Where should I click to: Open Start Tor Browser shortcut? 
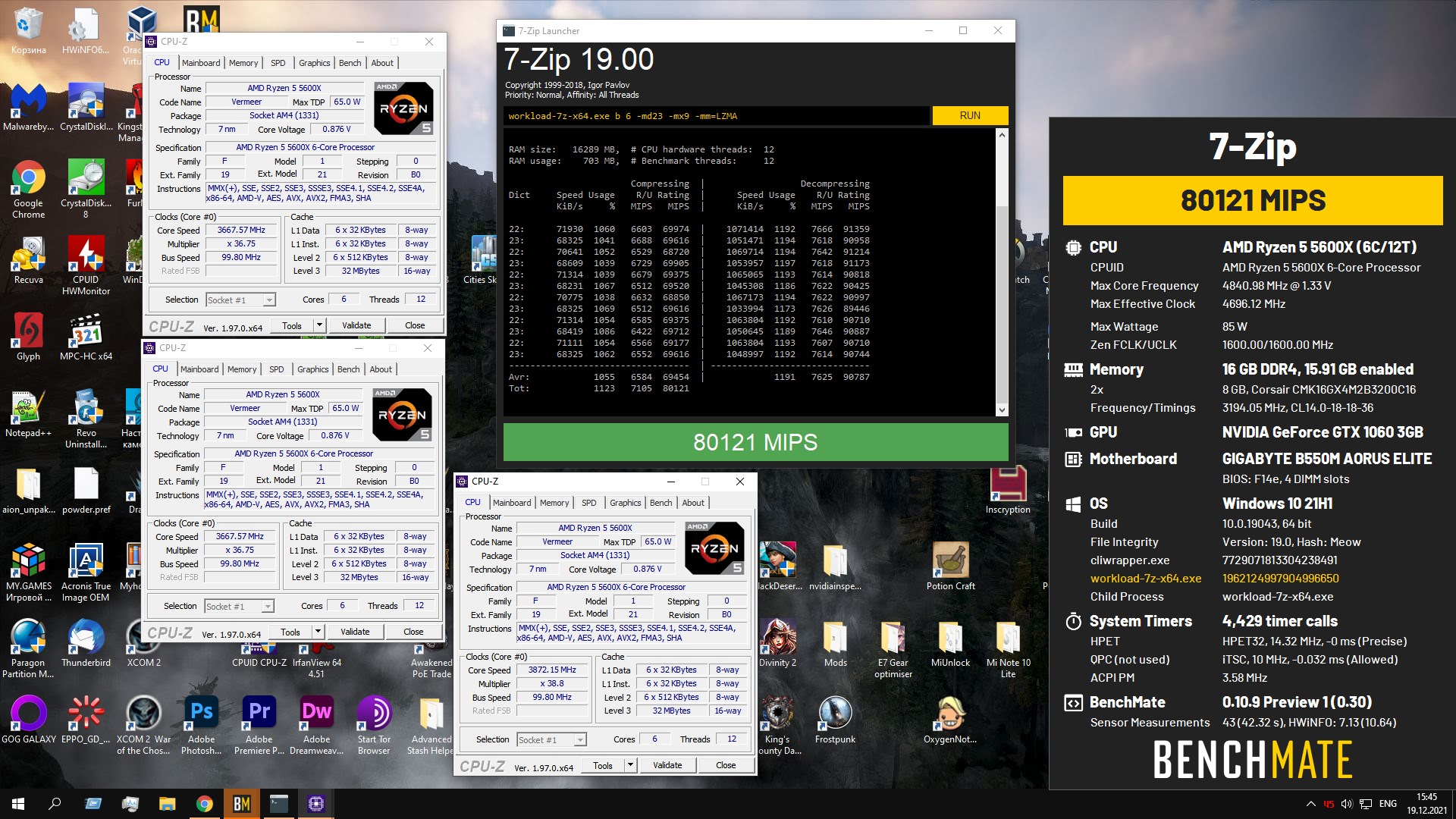(x=374, y=725)
